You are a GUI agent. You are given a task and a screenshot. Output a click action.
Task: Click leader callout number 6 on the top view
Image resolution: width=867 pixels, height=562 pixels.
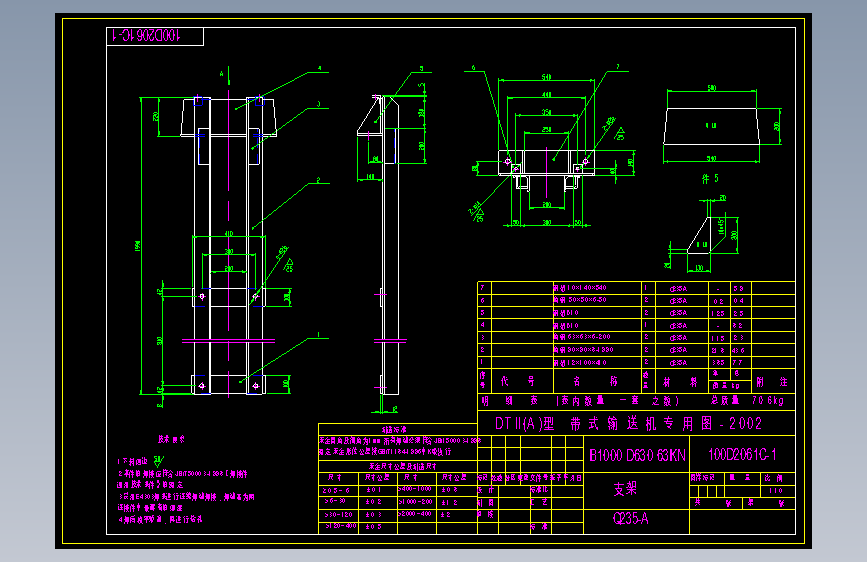click(x=473, y=67)
